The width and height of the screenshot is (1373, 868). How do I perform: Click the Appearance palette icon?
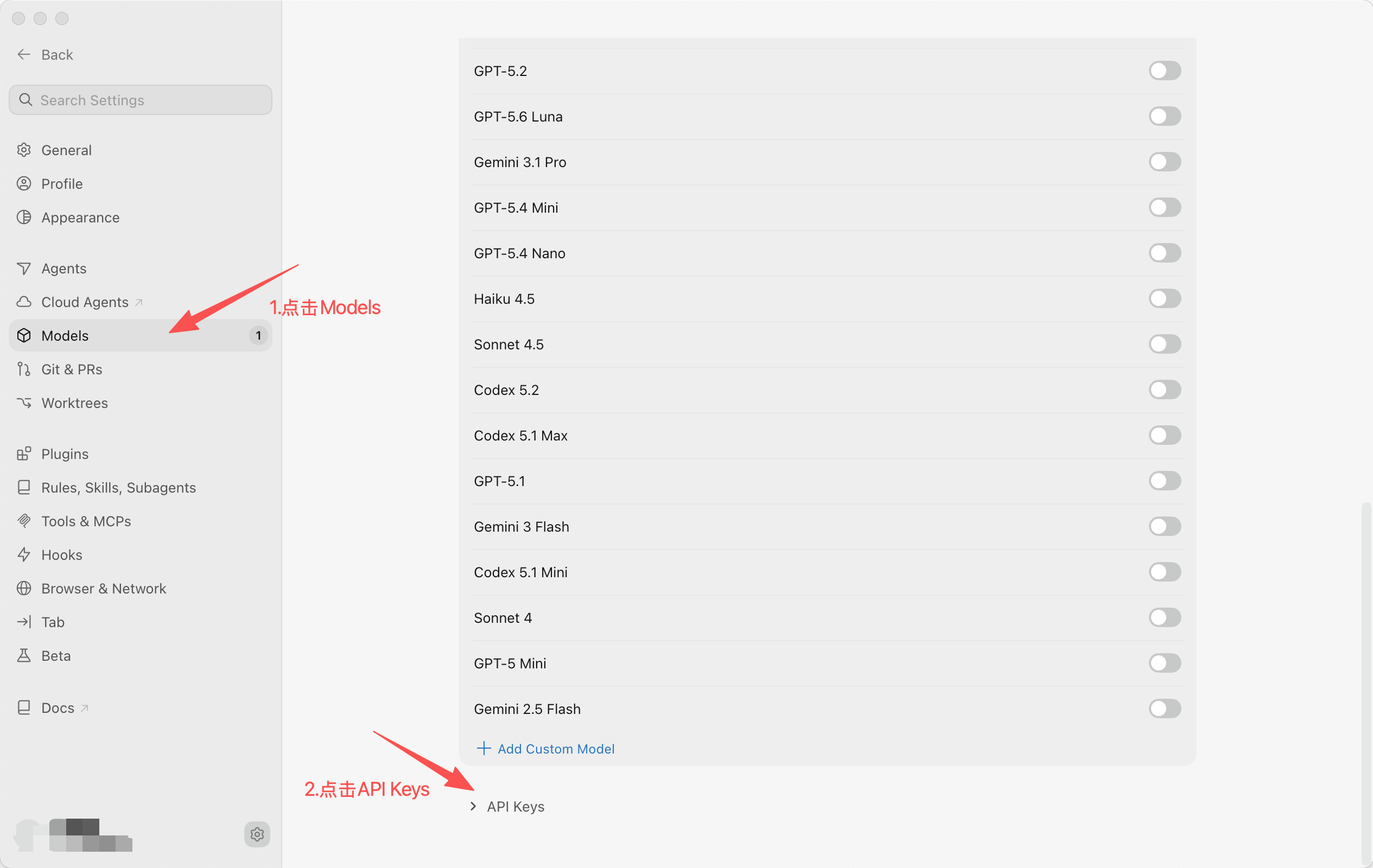[x=24, y=217]
